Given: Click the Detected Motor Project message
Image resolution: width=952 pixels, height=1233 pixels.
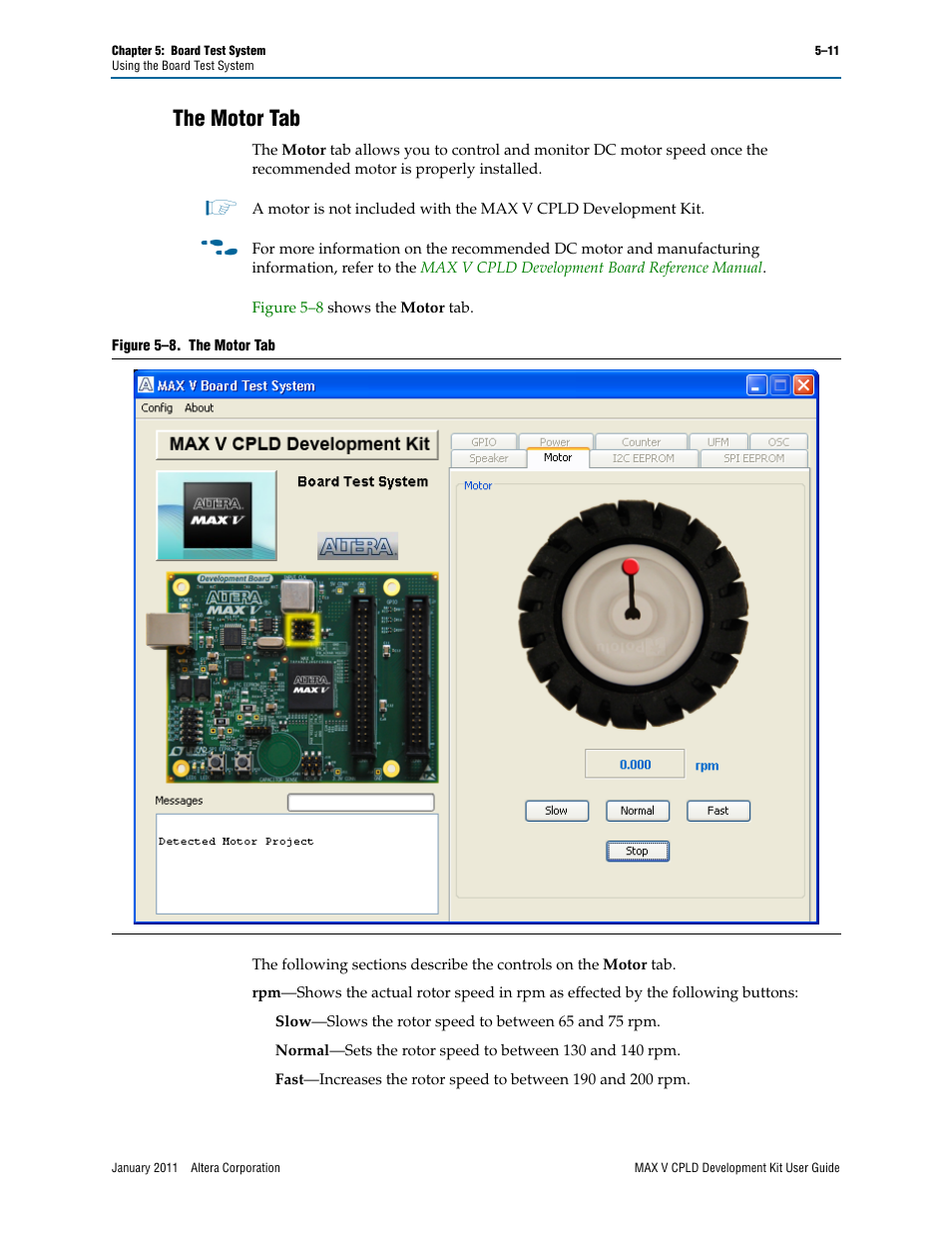Looking at the screenshot, I should tap(236, 842).
